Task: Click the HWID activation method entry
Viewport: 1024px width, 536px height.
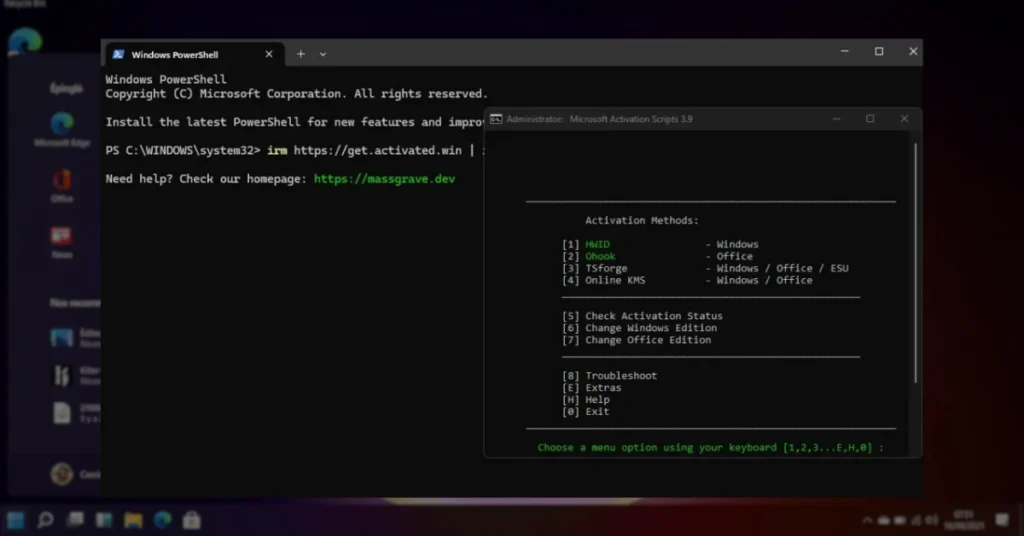Action: coord(597,244)
